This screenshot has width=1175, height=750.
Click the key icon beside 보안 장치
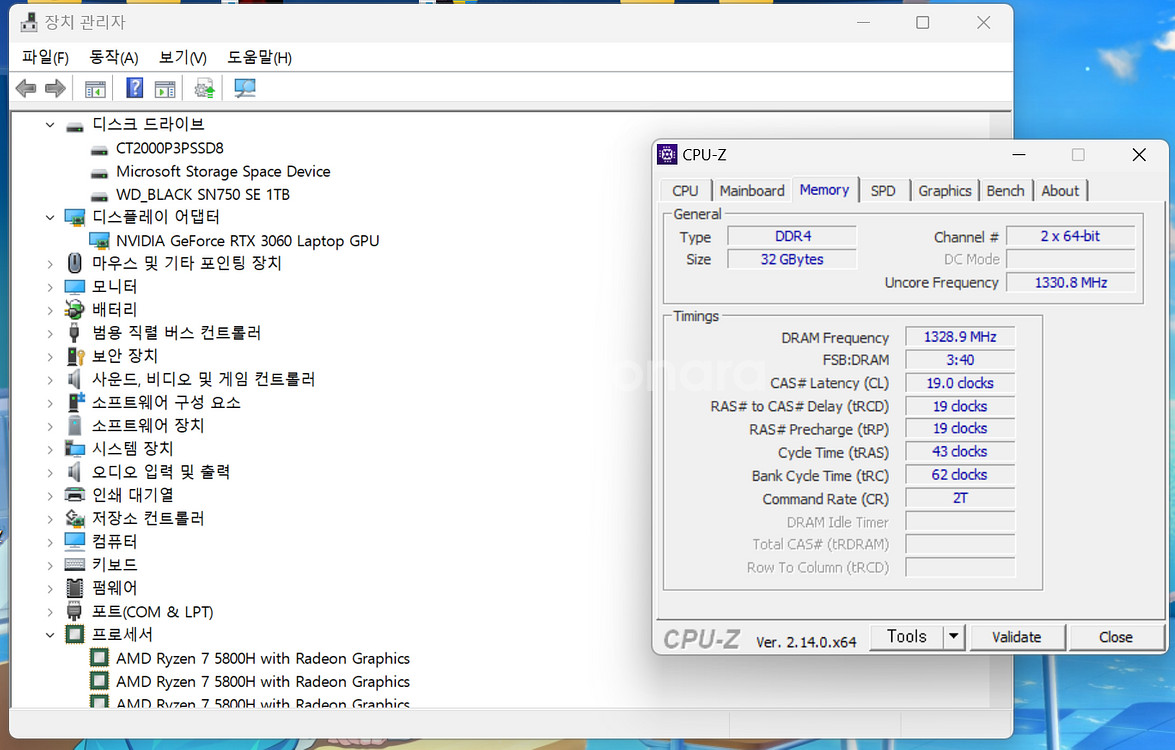tap(75, 356)
